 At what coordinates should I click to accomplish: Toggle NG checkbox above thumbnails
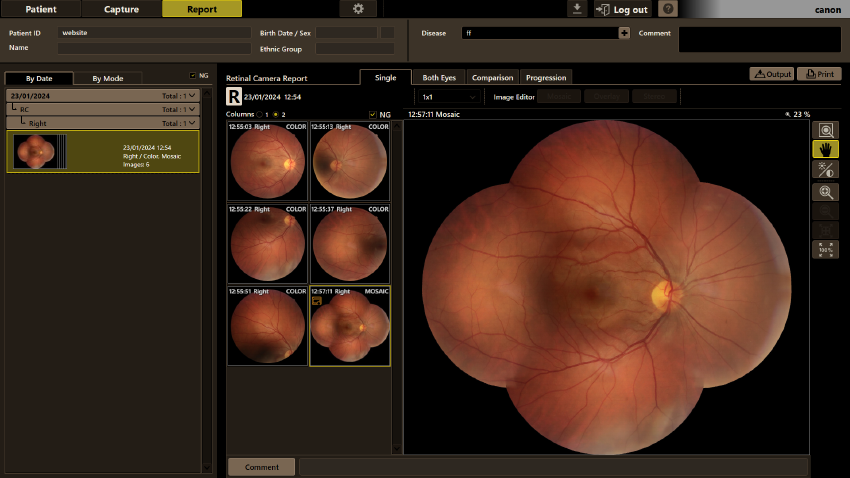point(372,114)
